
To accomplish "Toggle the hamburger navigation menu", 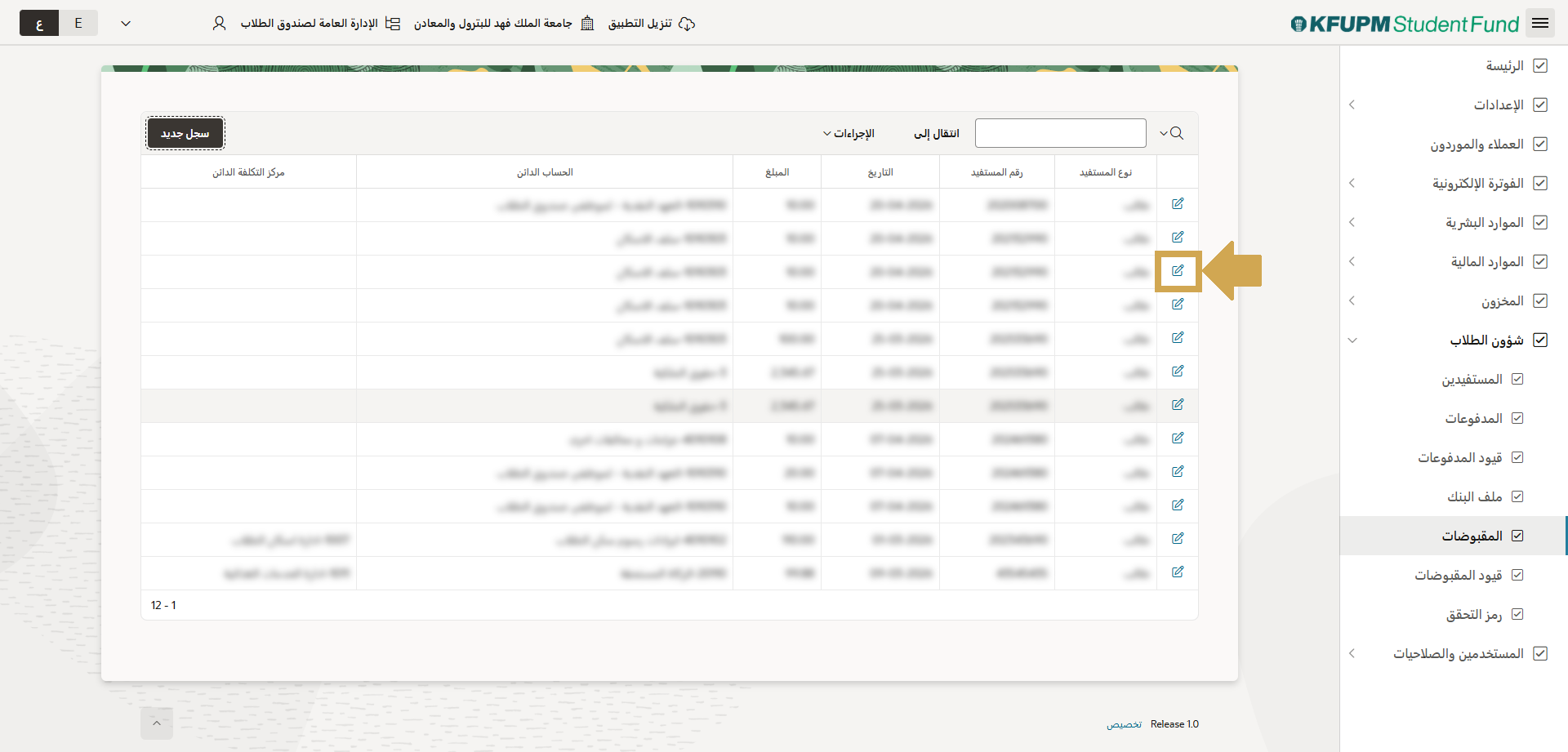I will click(1540, 24).
